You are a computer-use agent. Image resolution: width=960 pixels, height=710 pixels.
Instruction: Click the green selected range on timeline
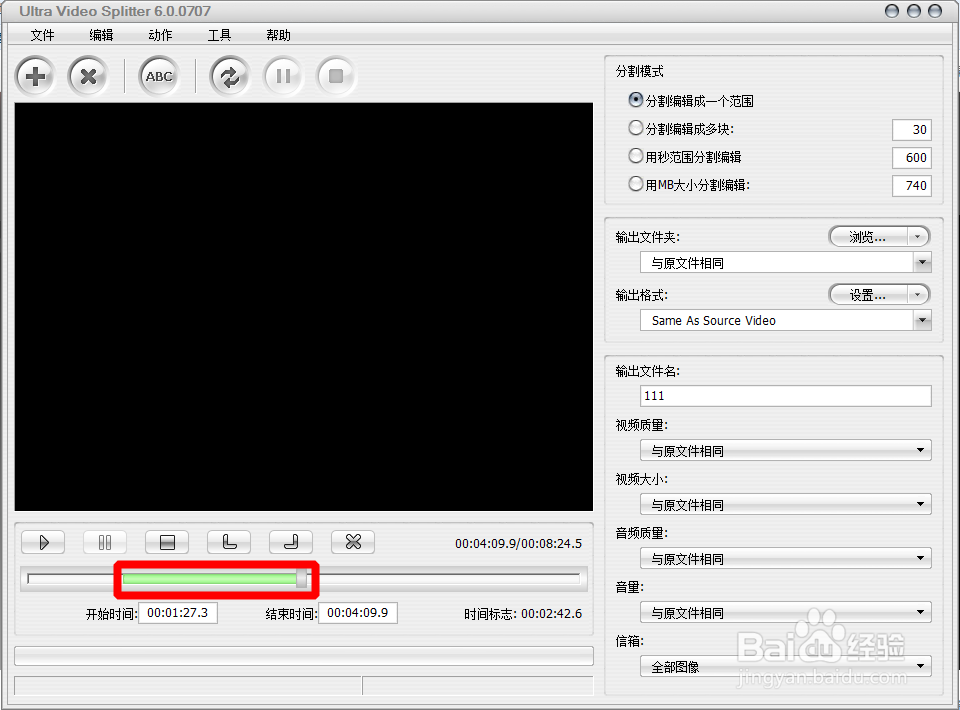pos(210,578)
